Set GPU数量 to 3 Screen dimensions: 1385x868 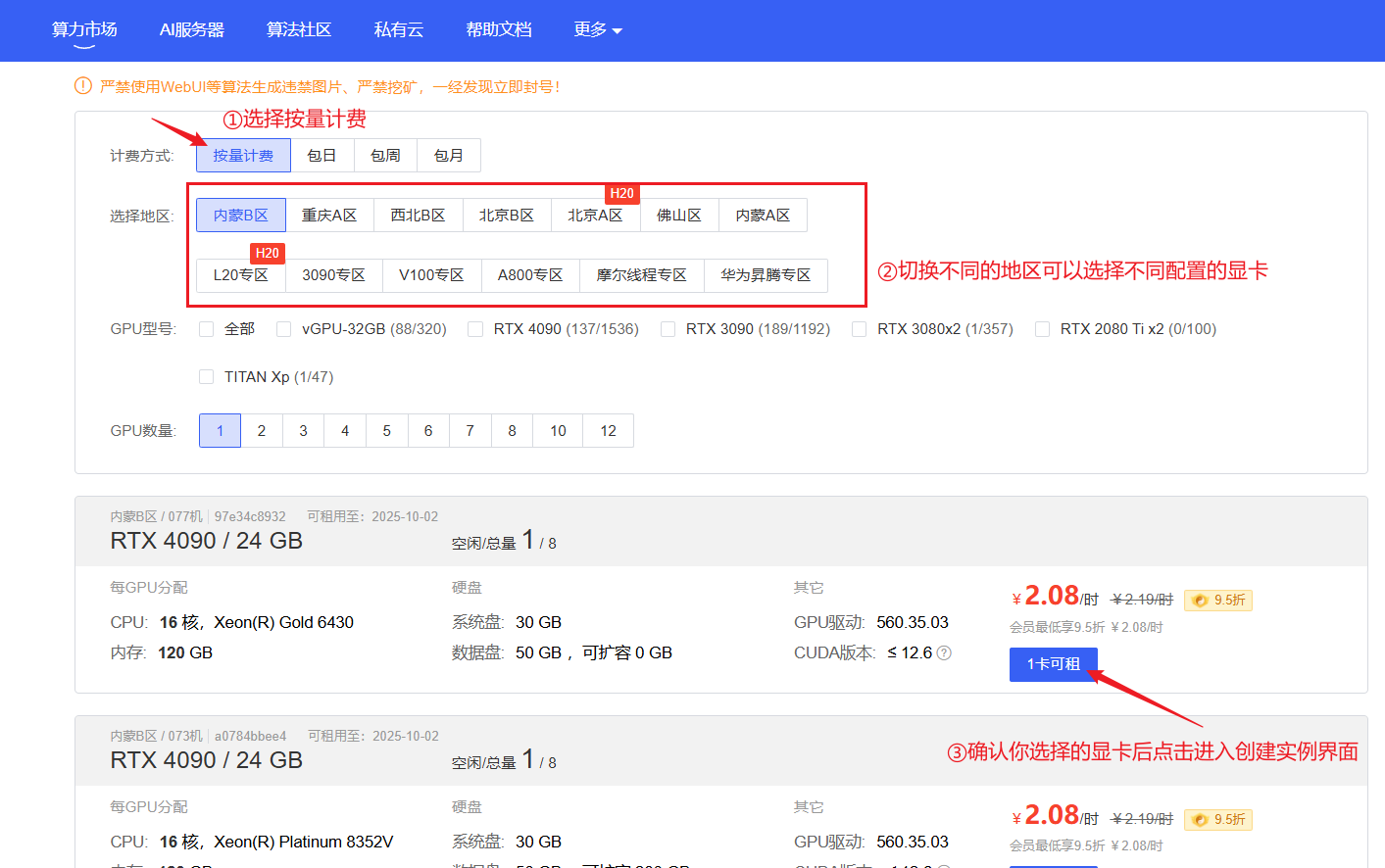(x=304, y=431)
